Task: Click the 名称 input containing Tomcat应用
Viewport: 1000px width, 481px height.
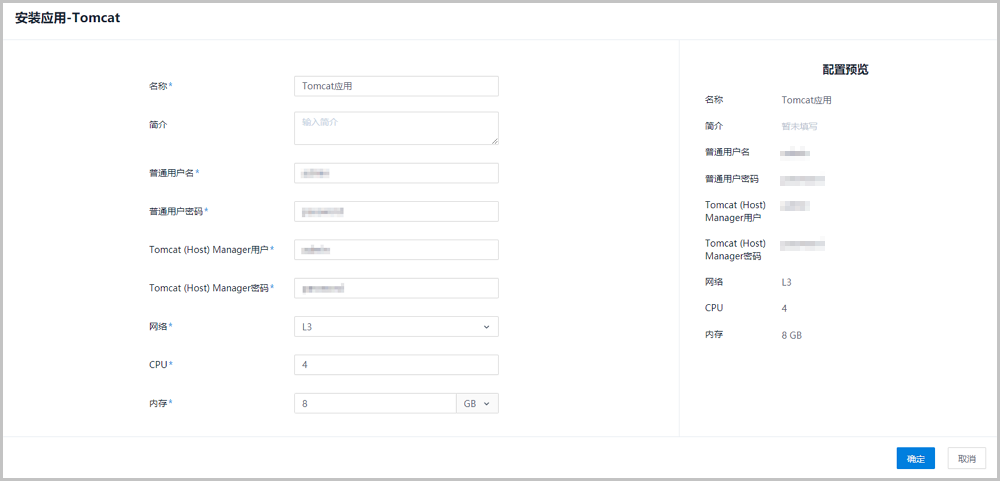Action: [396, 86]
